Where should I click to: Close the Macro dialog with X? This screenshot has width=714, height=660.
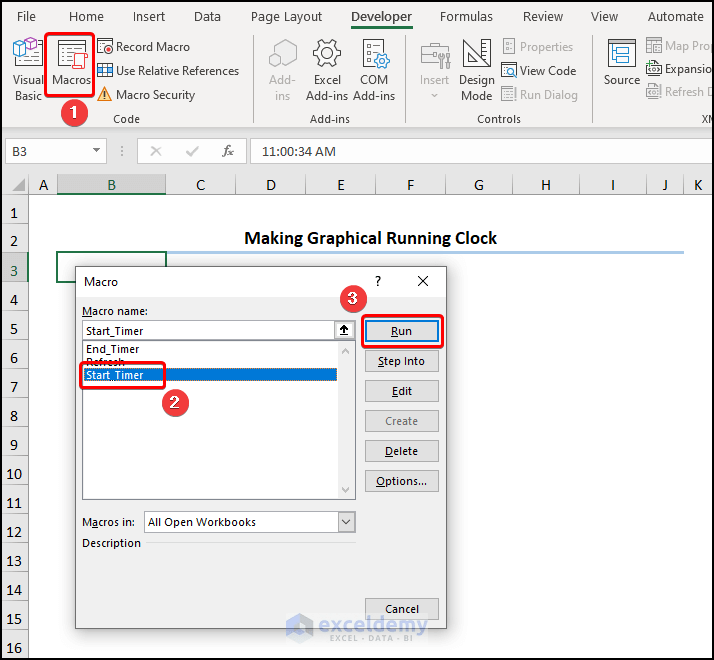pos(423,281)
